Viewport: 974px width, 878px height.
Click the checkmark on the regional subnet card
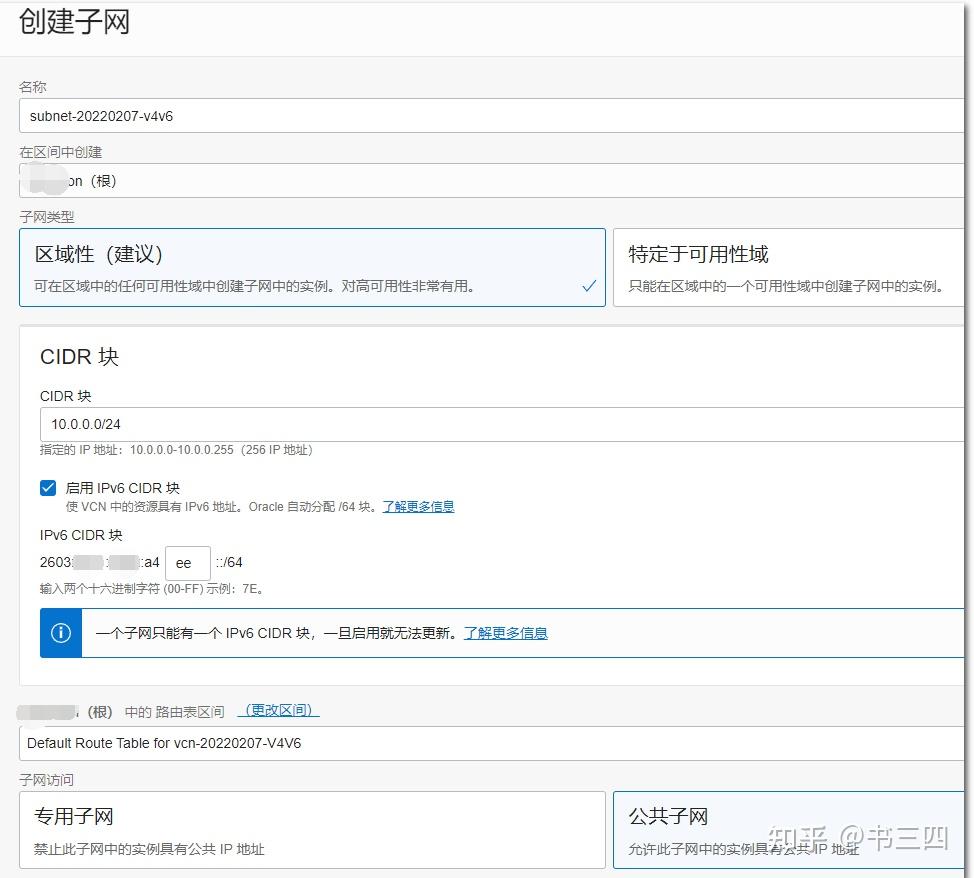[x=589, y=286]
